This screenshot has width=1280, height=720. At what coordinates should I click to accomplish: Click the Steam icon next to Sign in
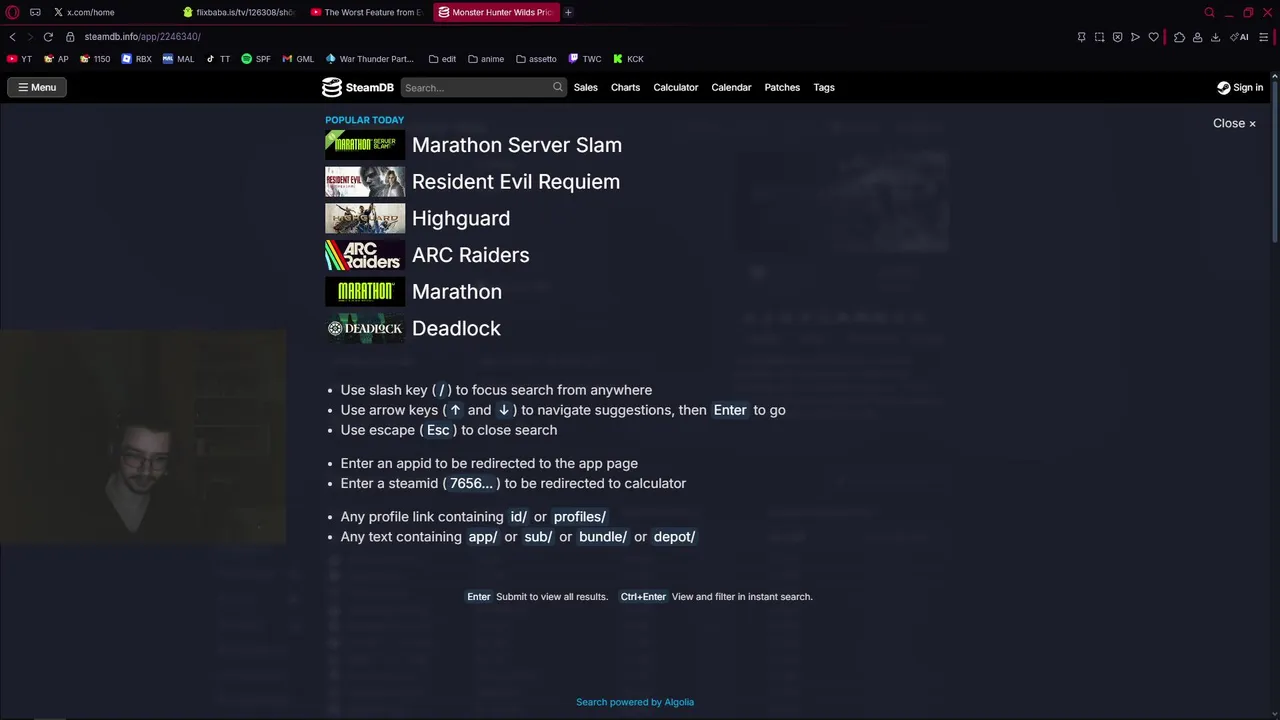click(1223, 87)
